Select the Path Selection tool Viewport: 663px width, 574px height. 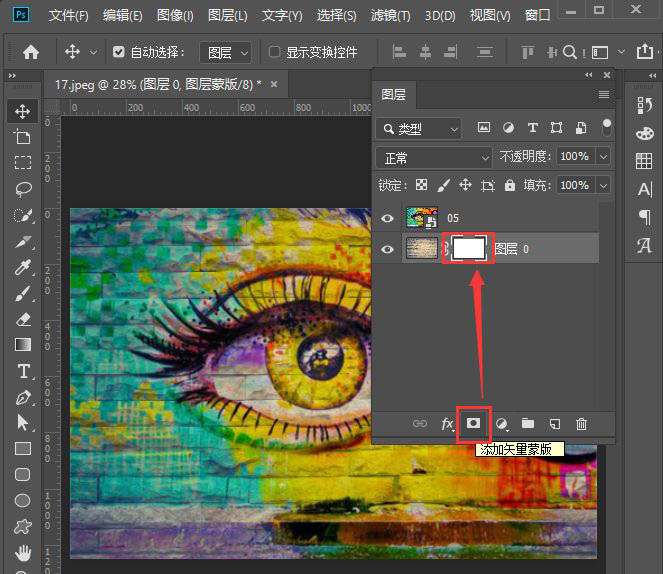(22, 423)
